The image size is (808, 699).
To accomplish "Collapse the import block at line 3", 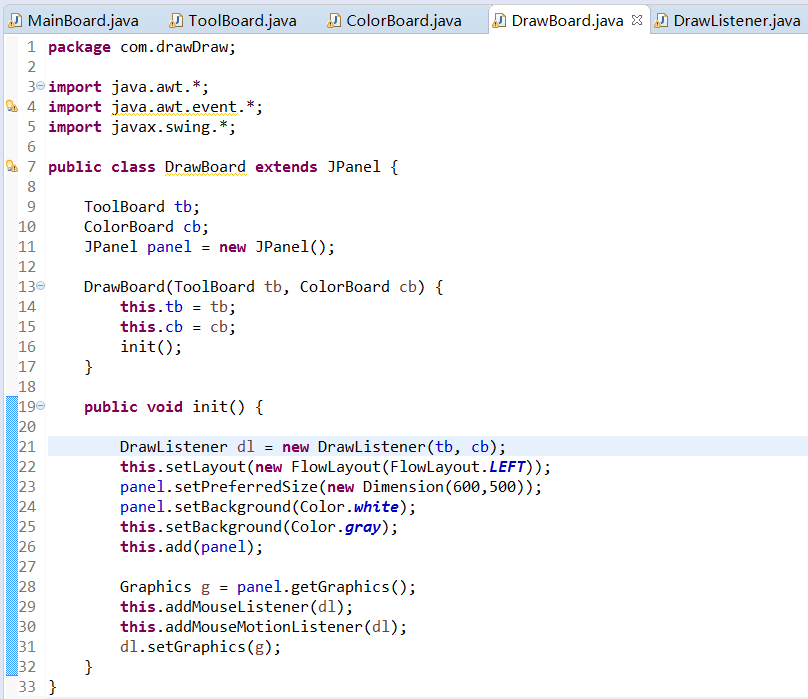I will (x=40, y=86).
